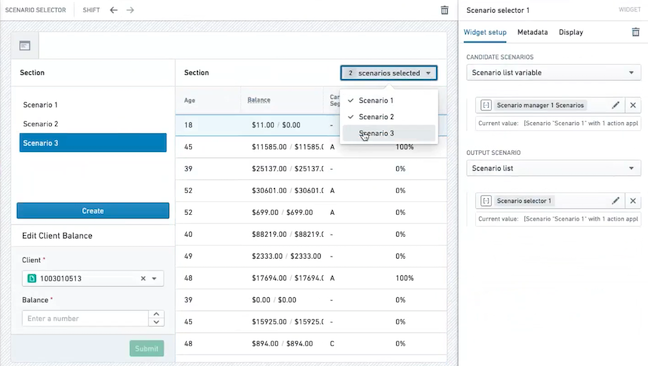
Task: Click the Submit button
Action: pyautogui.click(x=147, y=348)
